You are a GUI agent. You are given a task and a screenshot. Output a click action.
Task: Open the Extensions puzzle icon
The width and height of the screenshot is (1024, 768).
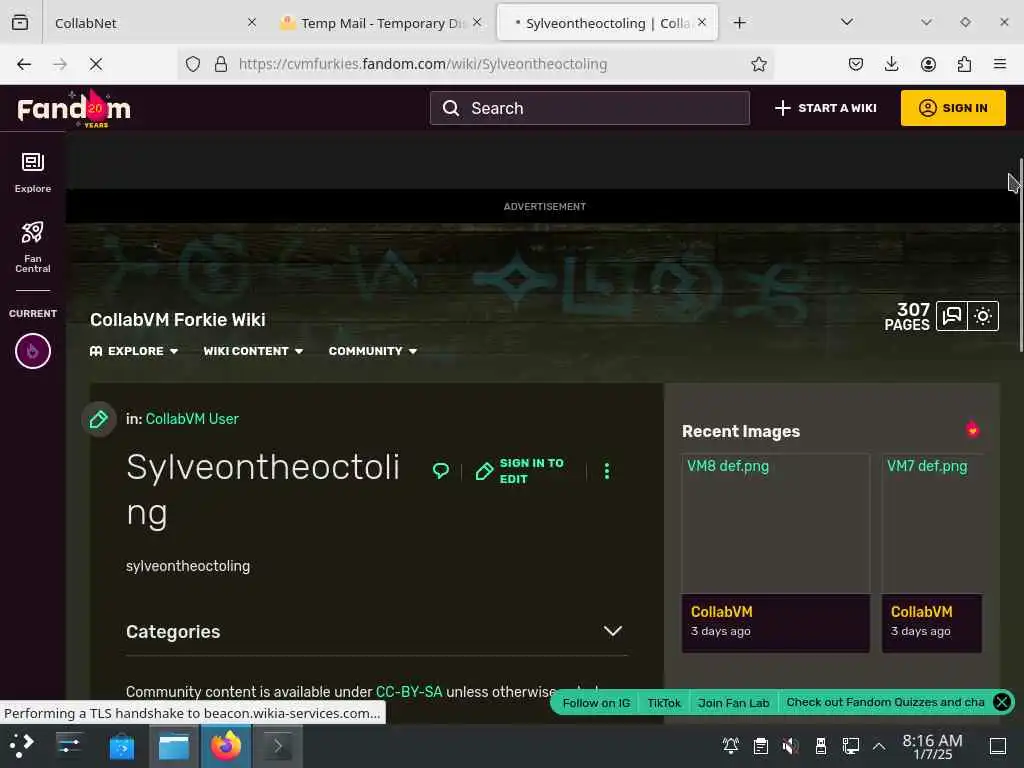click(964, 64)
